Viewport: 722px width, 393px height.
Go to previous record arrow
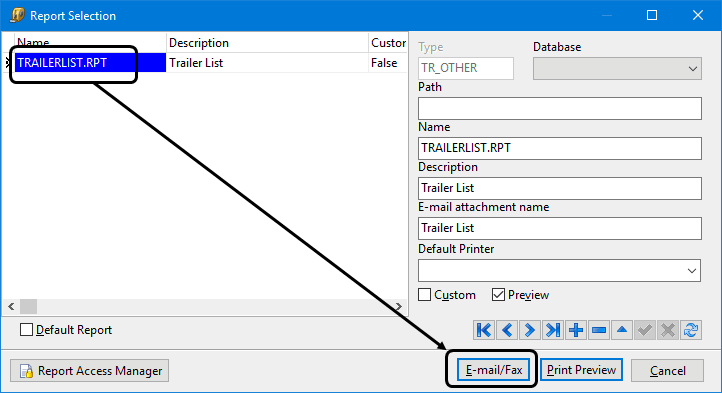click(507, 330)
